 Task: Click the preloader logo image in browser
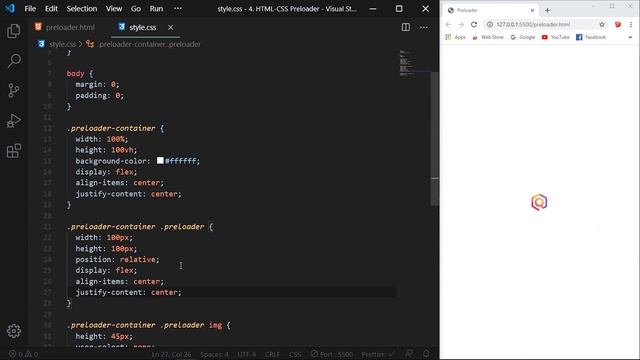(539, 202)
